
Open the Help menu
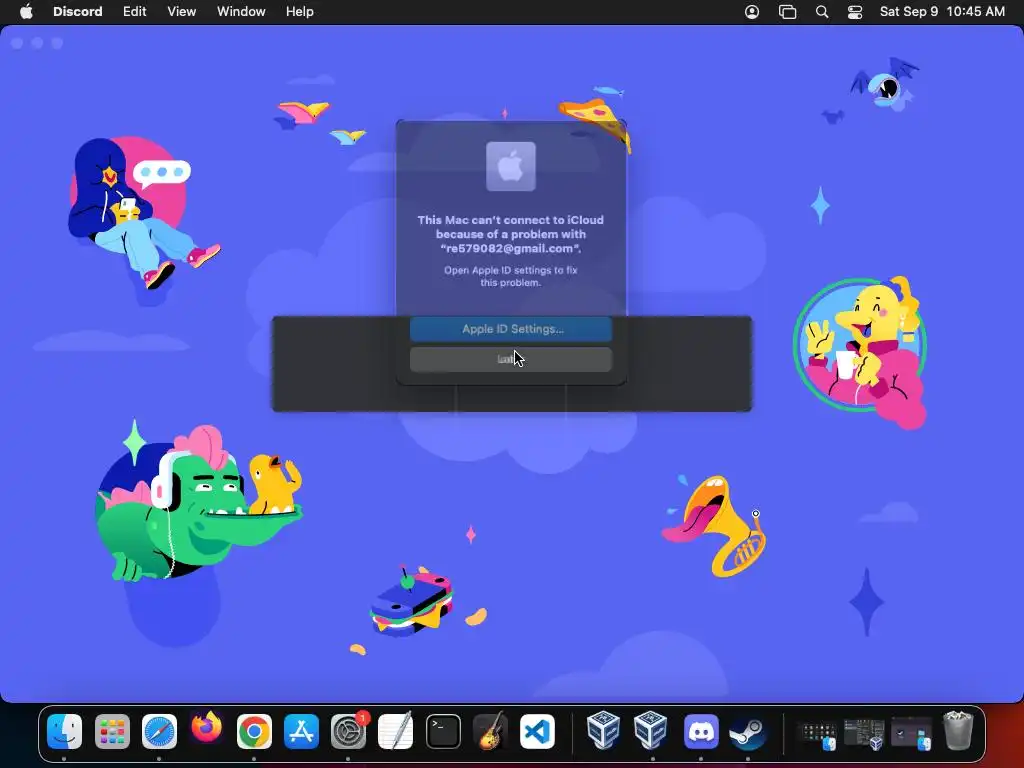(300, 12)
